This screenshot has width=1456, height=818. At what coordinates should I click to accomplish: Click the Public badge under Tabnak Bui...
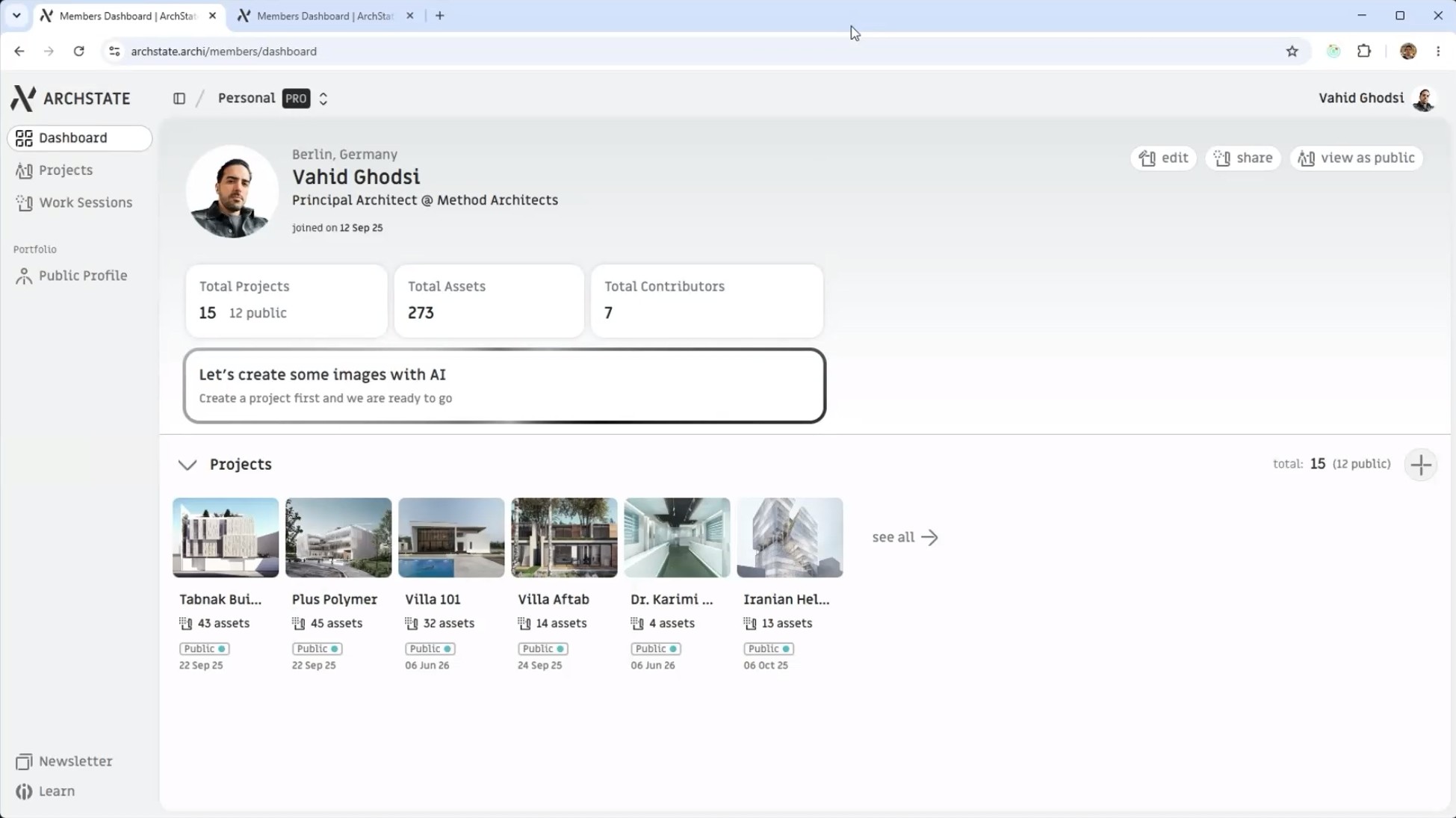(204, 648)
